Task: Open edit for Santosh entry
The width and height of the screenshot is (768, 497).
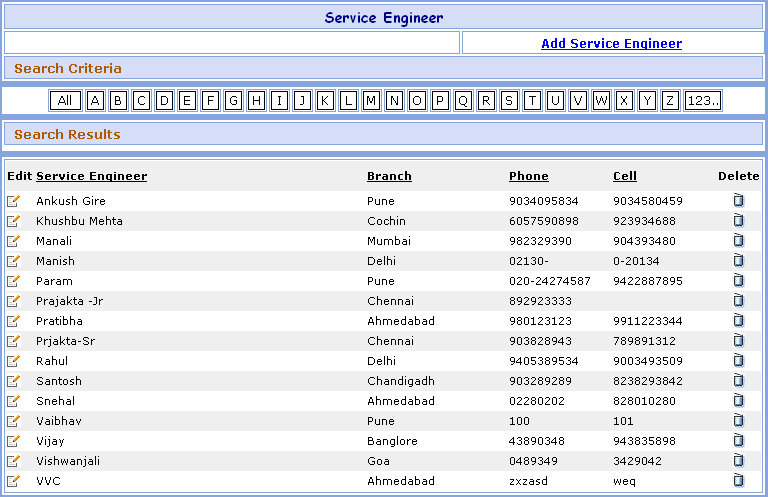Action: tap(14, 381)
